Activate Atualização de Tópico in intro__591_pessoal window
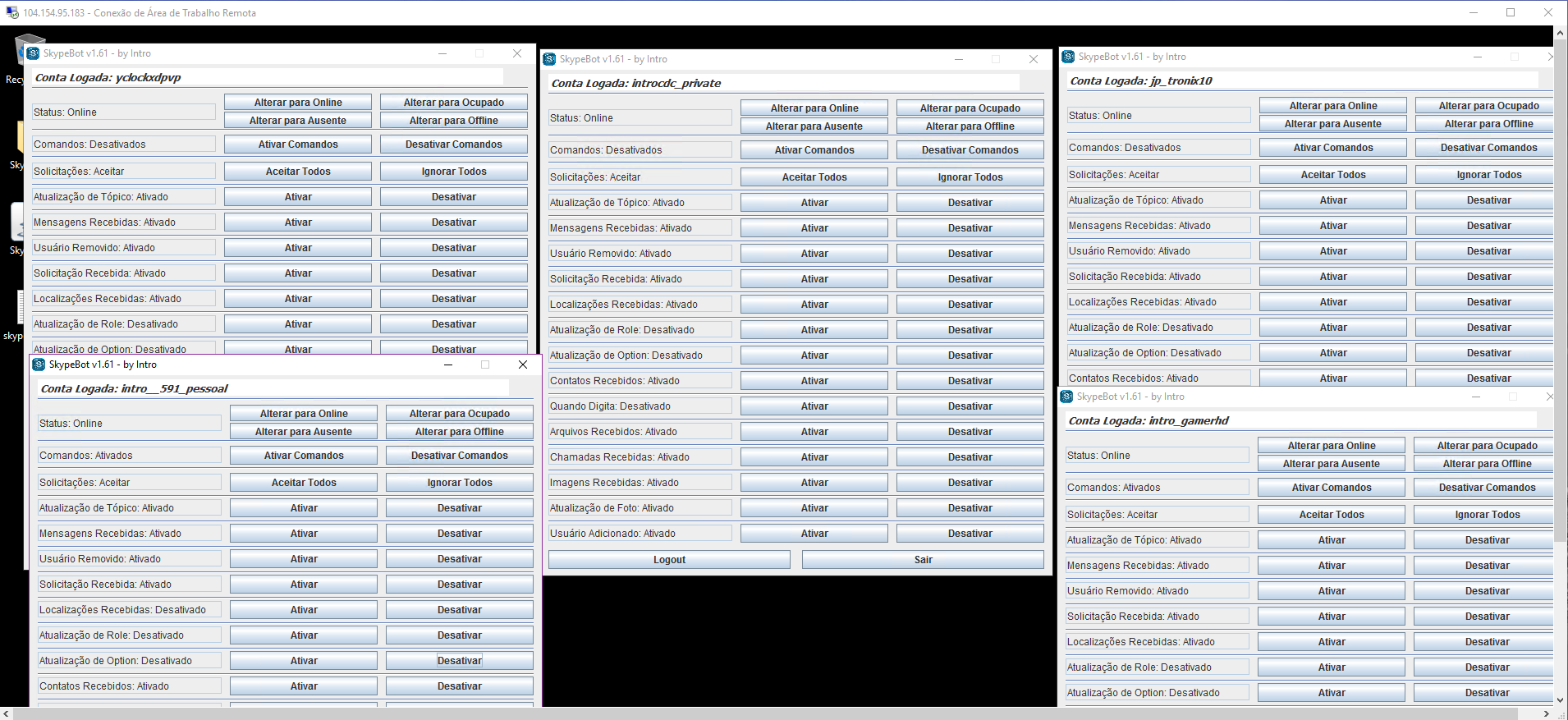This screenshot has height=720, width=1568. [304, 508]
